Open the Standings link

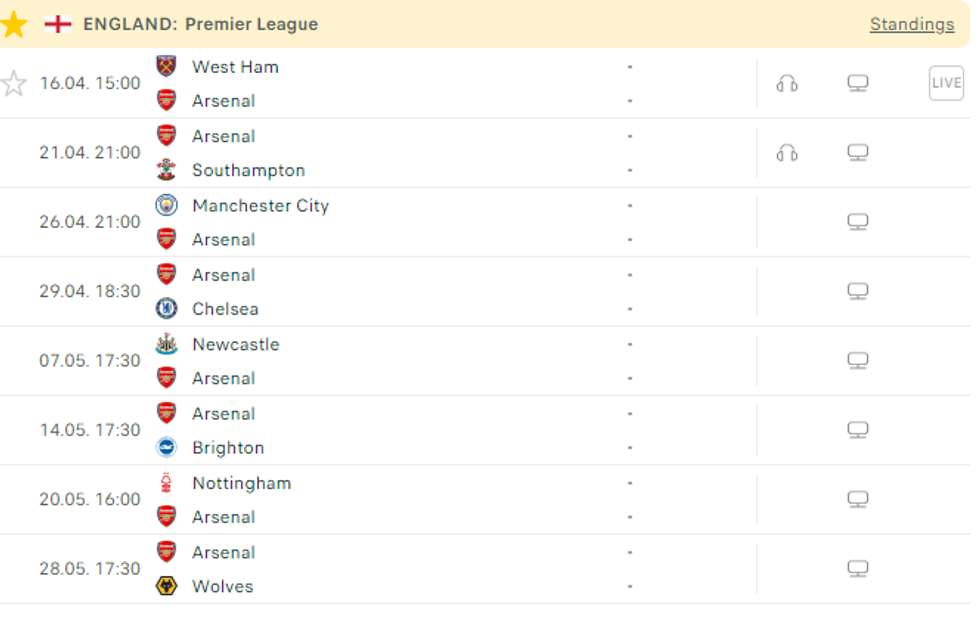pos(911,24)
